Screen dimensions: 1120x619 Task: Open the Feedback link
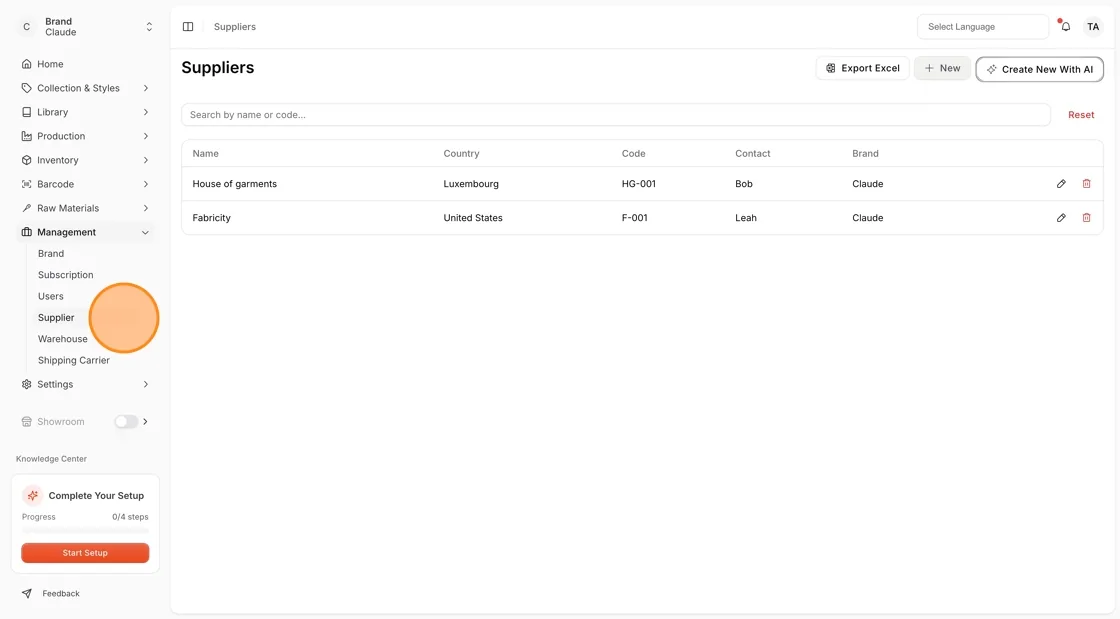[x=61, y=593]
